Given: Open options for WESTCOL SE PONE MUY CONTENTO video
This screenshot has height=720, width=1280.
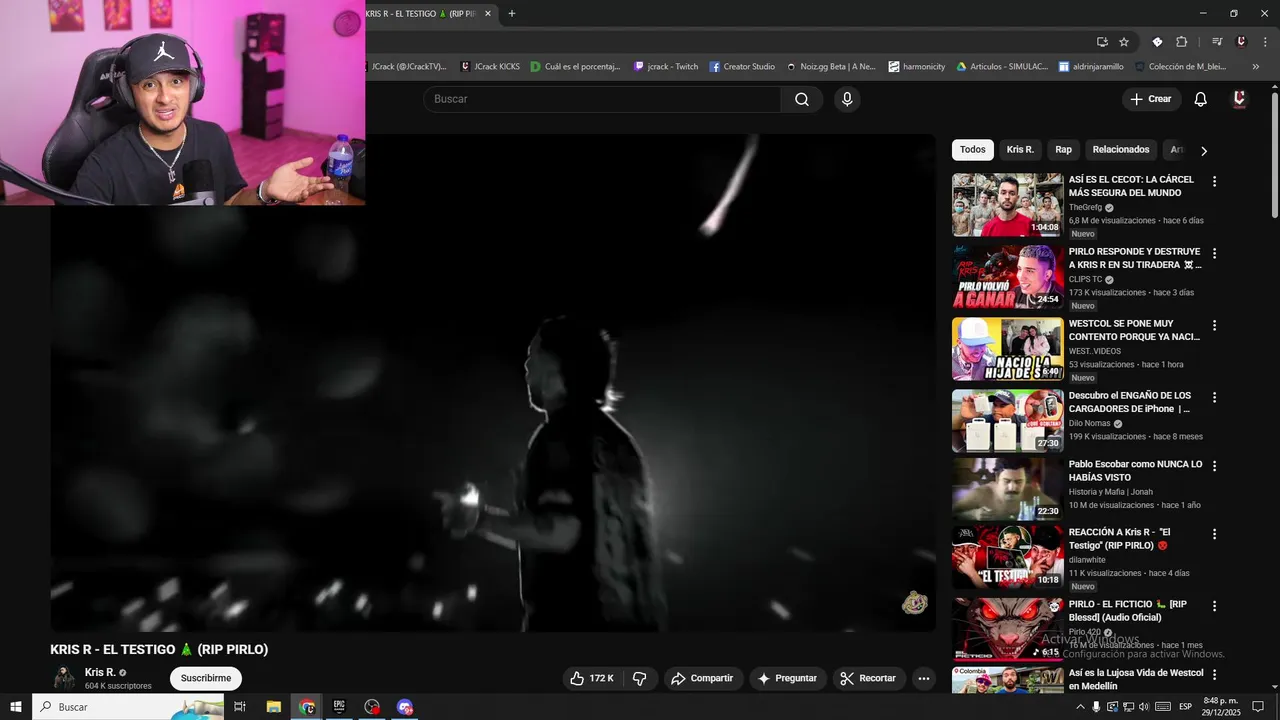Looking at the screenshot, I should (1215, 326).
